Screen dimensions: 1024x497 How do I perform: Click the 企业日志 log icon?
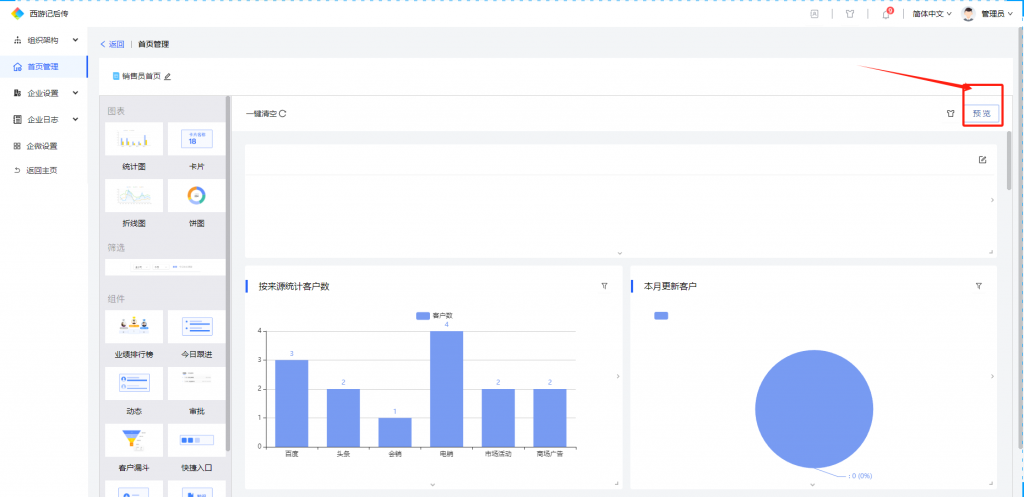point(17,120)
